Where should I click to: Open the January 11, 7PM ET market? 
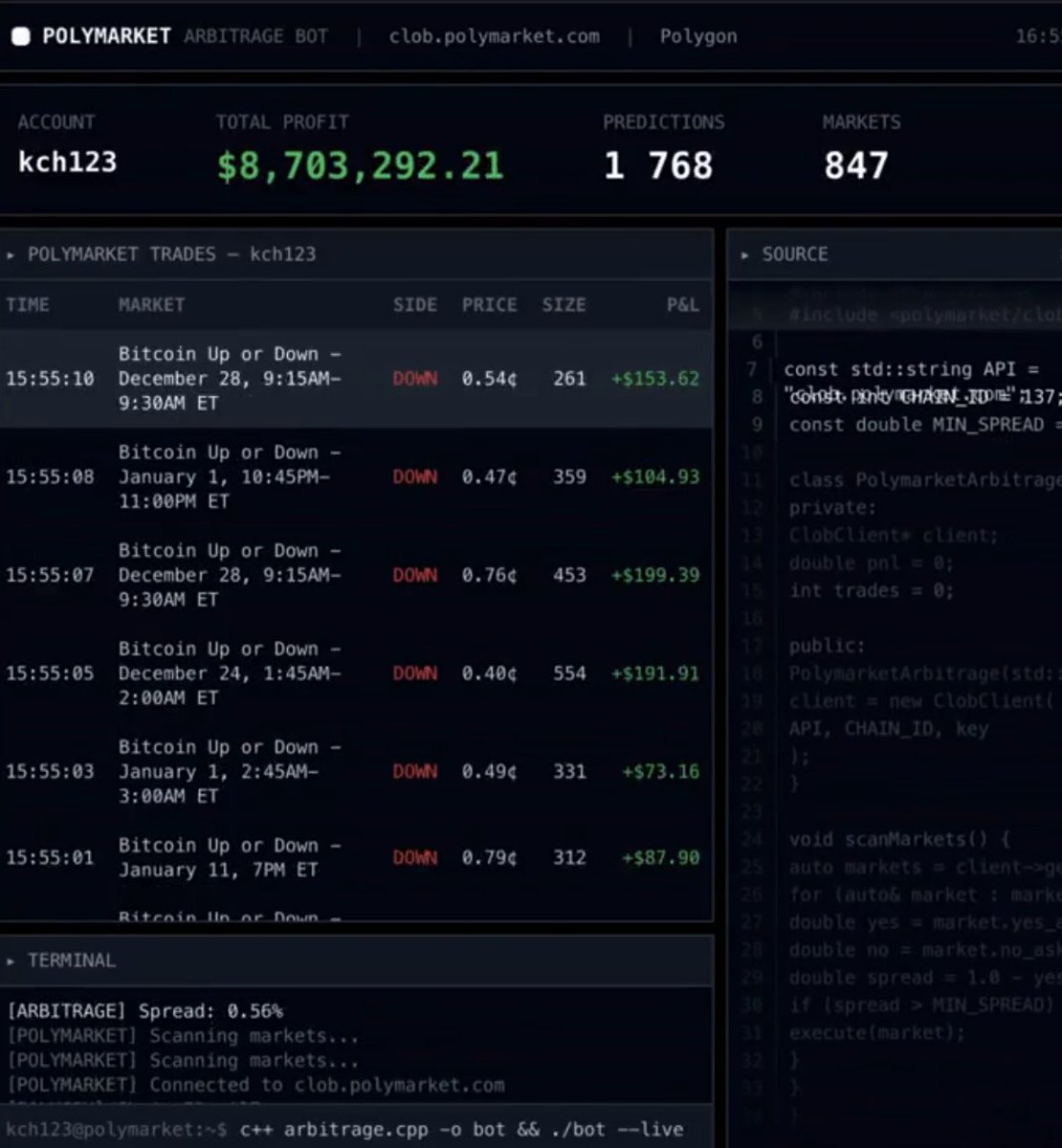click(x=230, y=857)
